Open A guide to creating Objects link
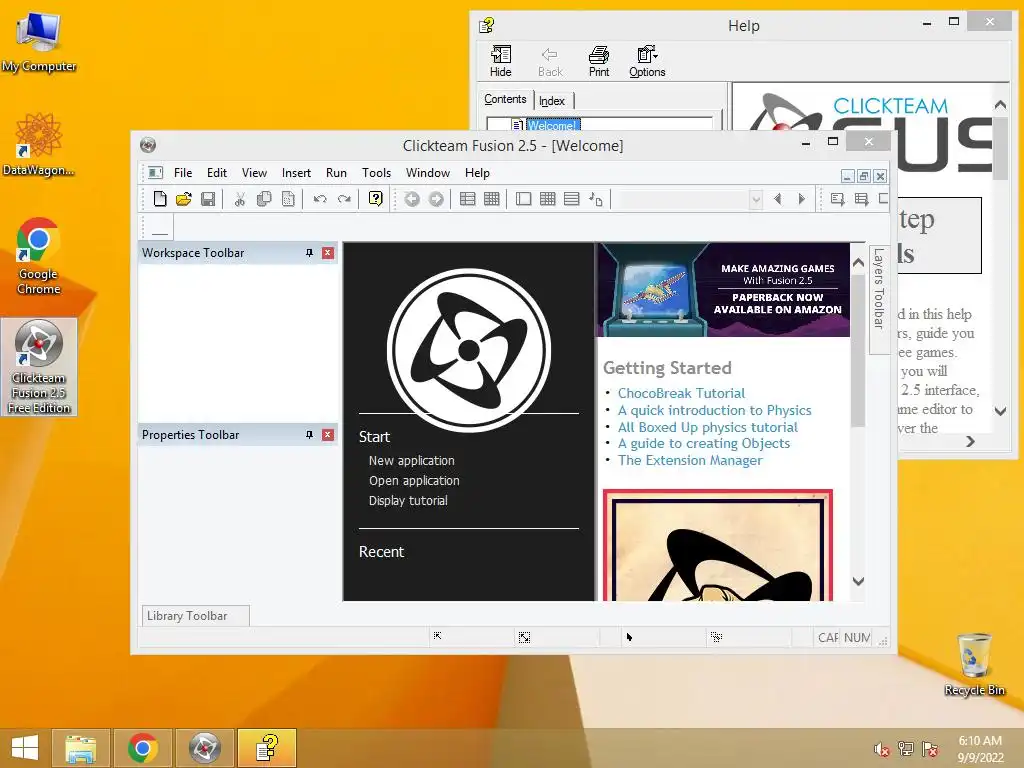1024x768 pixels. pyautogui.click(x=704, y=443)
